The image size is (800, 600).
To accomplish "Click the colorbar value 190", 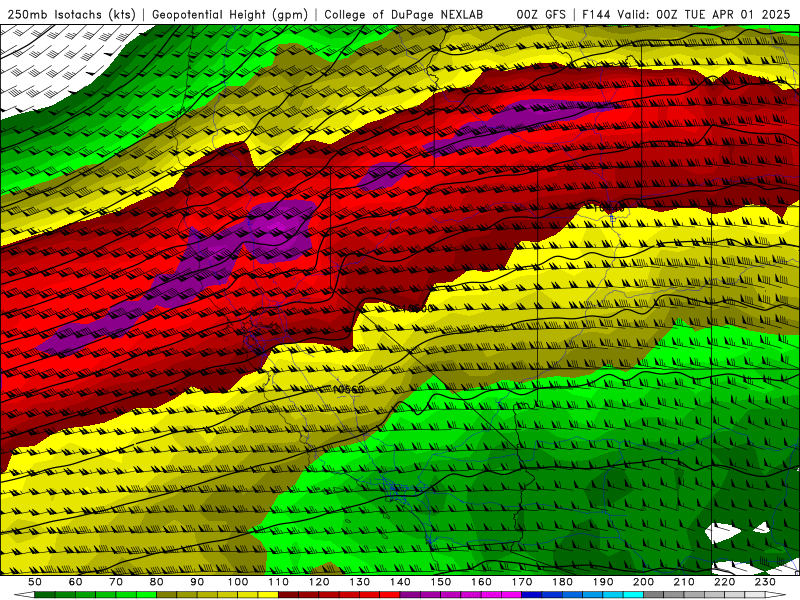I will [x=603, y=582].
